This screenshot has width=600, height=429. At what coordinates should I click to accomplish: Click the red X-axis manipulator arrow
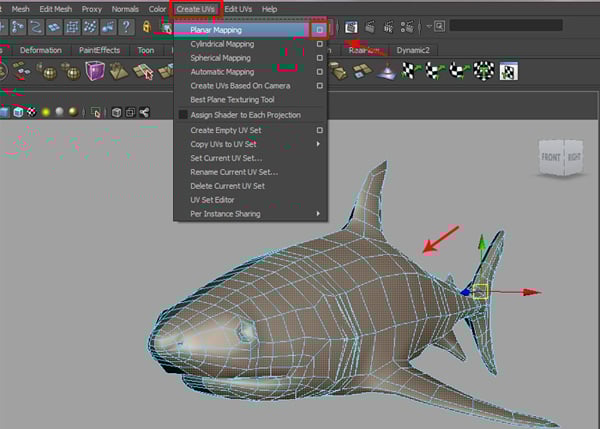coord(532,292)
